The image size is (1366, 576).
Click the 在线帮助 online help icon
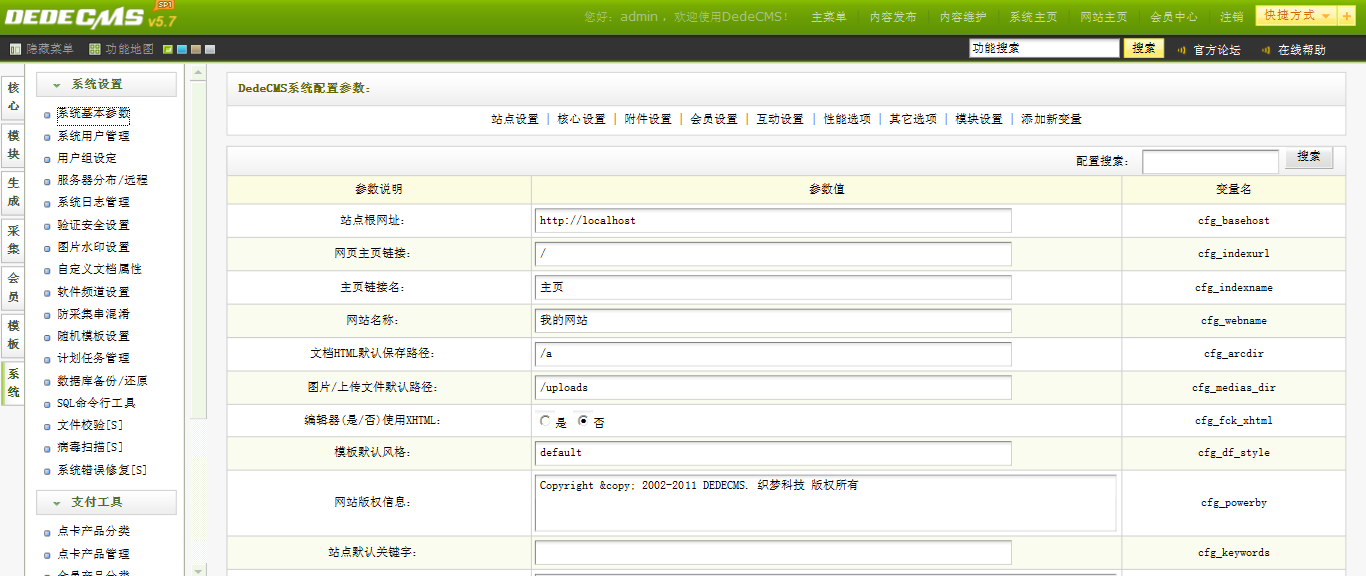click(x=1266, y=47)
